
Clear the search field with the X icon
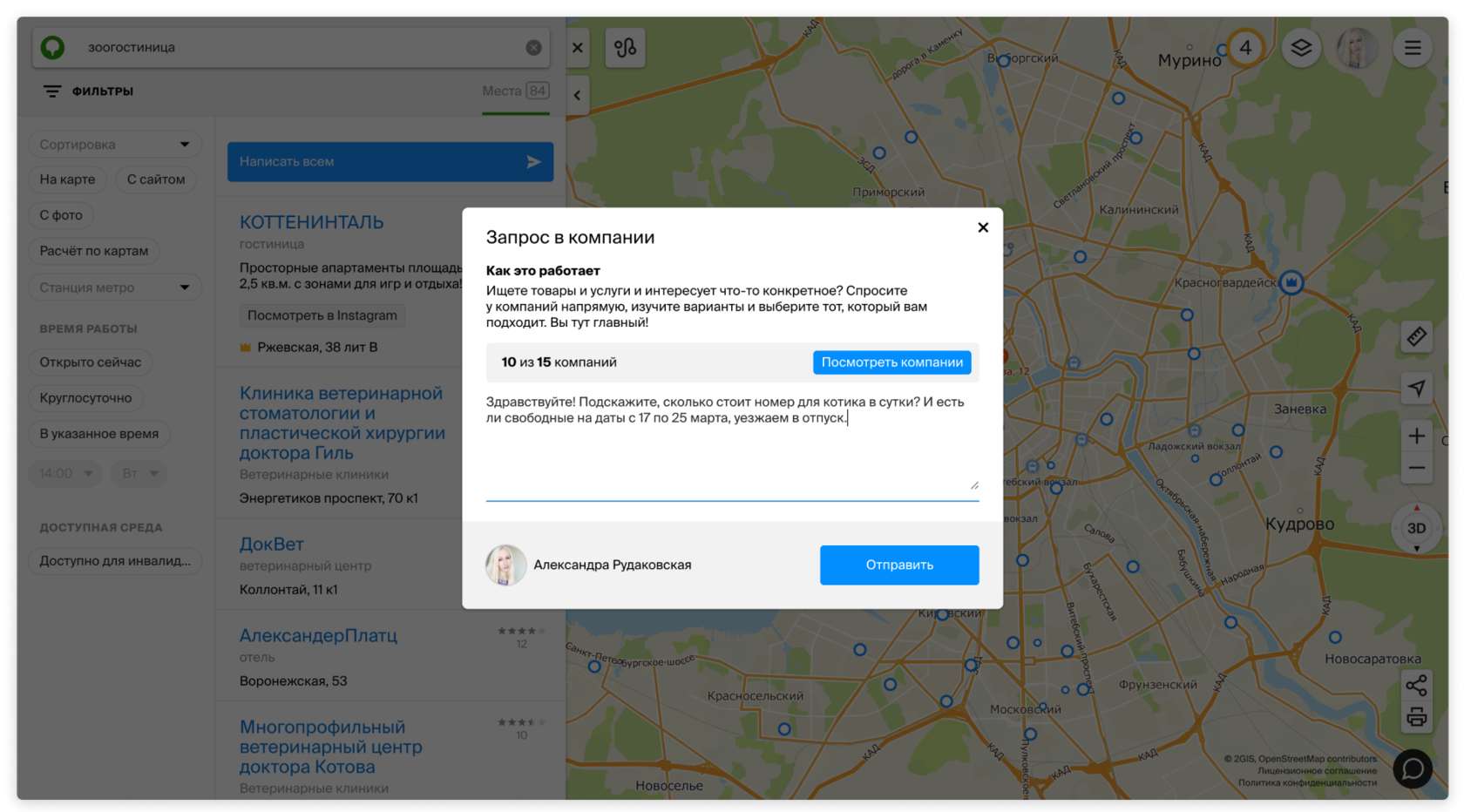click(x=534, y=47)
